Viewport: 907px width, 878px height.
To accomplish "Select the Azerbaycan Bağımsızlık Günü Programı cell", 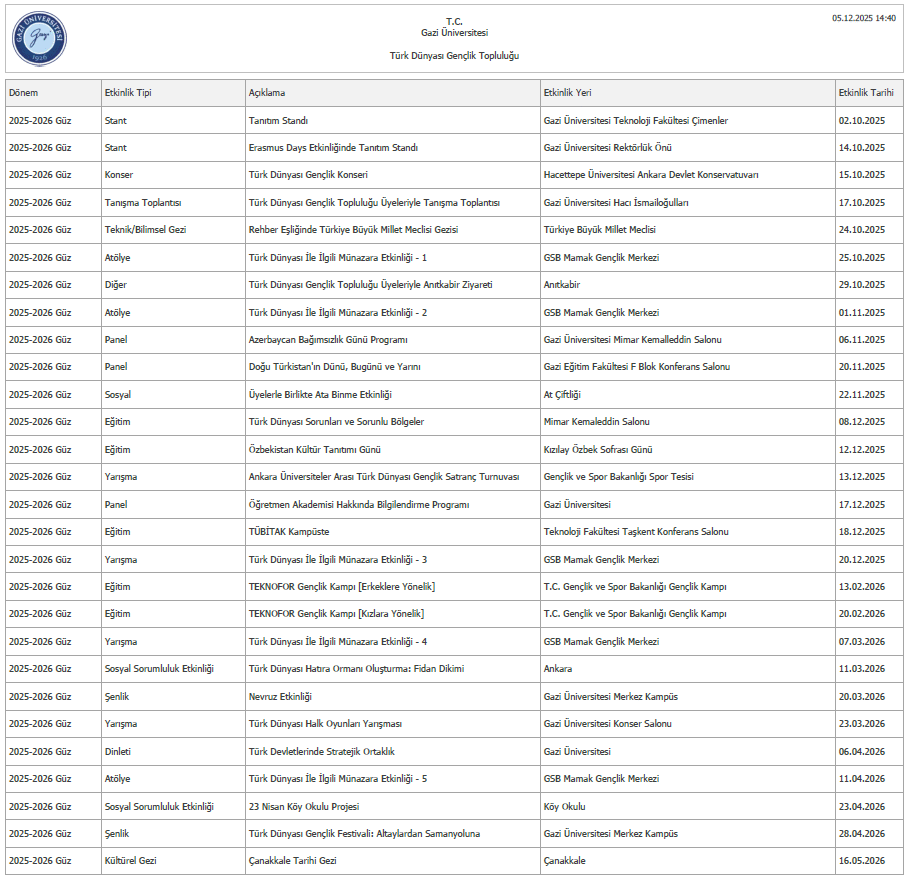I will (328, 340).
